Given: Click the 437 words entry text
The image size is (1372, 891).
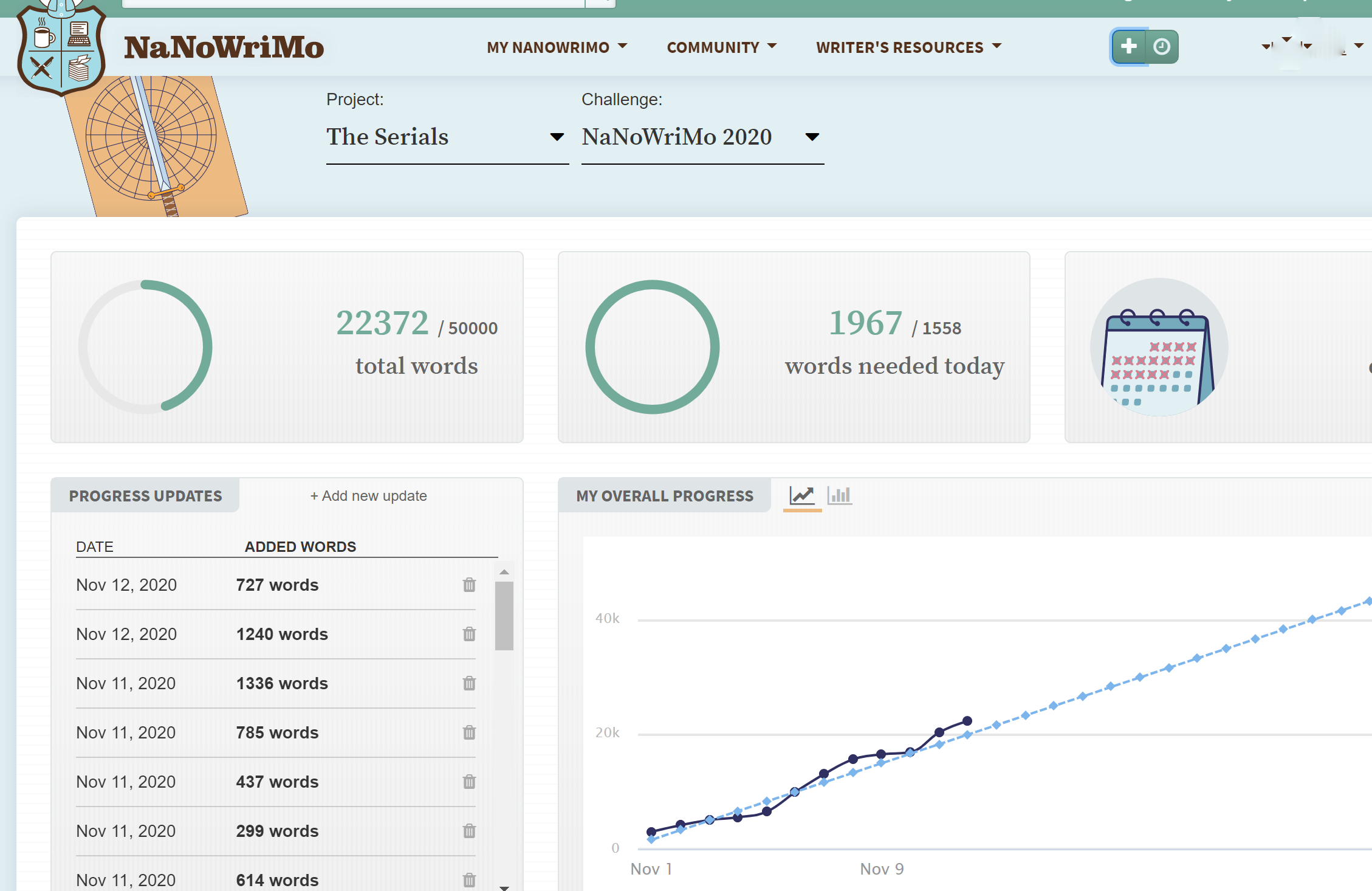Looking at the screenshot, I should coord(277,782).
